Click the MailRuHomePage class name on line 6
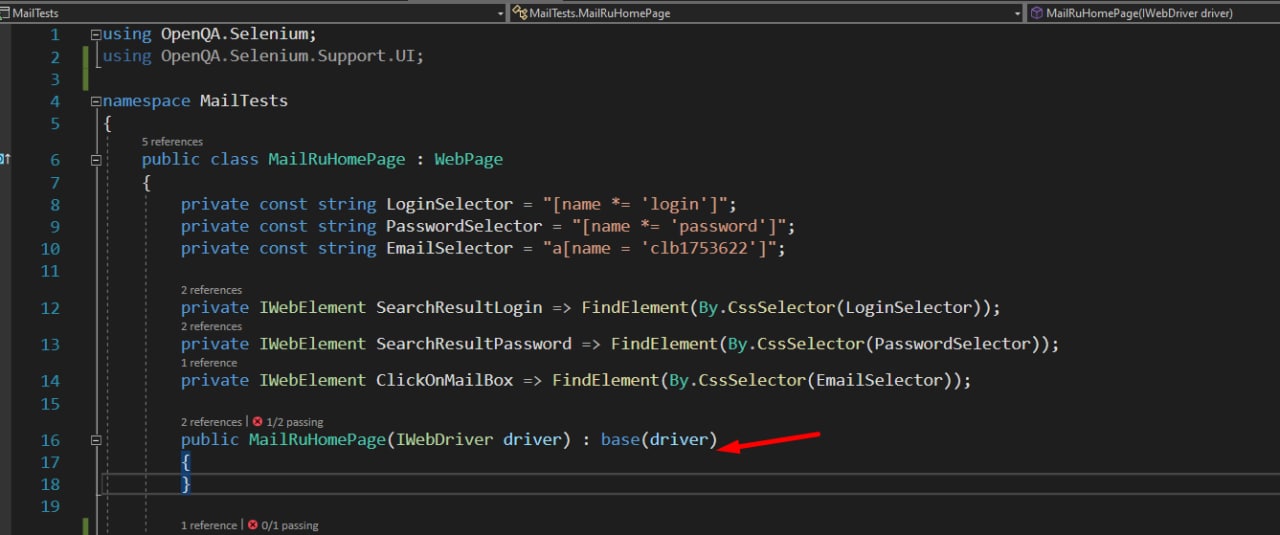Image resolution: width=1280 pixels, height=535 pixels. [x=337, y=159]
